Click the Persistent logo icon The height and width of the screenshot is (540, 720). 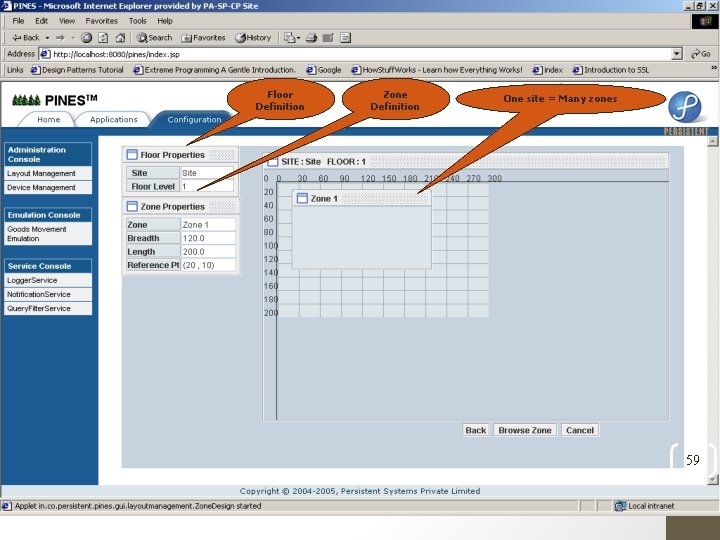point(685,107)
